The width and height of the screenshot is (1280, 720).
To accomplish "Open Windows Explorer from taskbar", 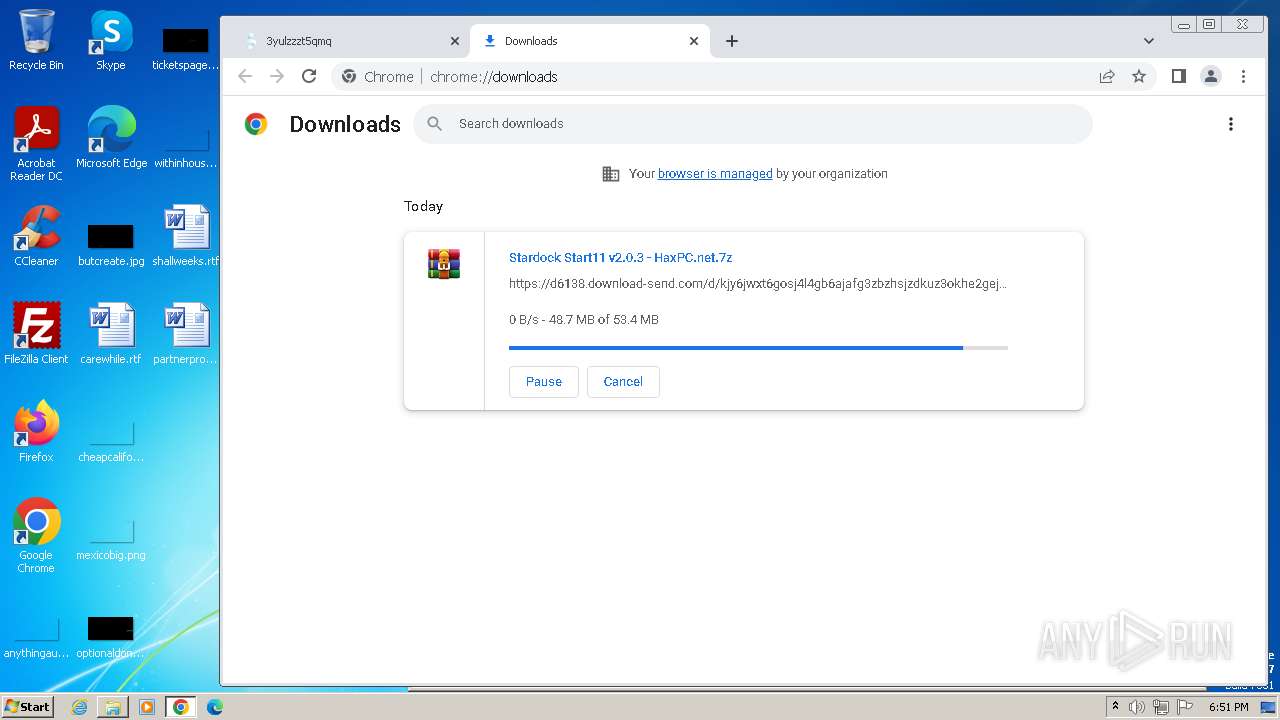I will (x=113, y=707).
